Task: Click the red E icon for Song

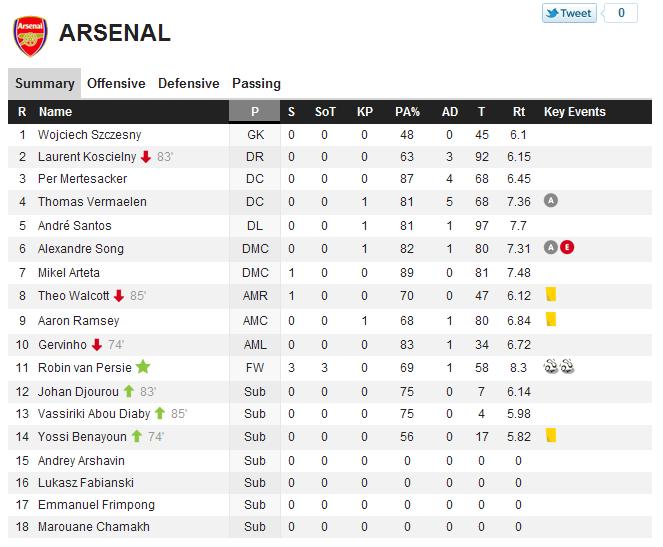Action: pyautogui.click(x=566, y=247)
